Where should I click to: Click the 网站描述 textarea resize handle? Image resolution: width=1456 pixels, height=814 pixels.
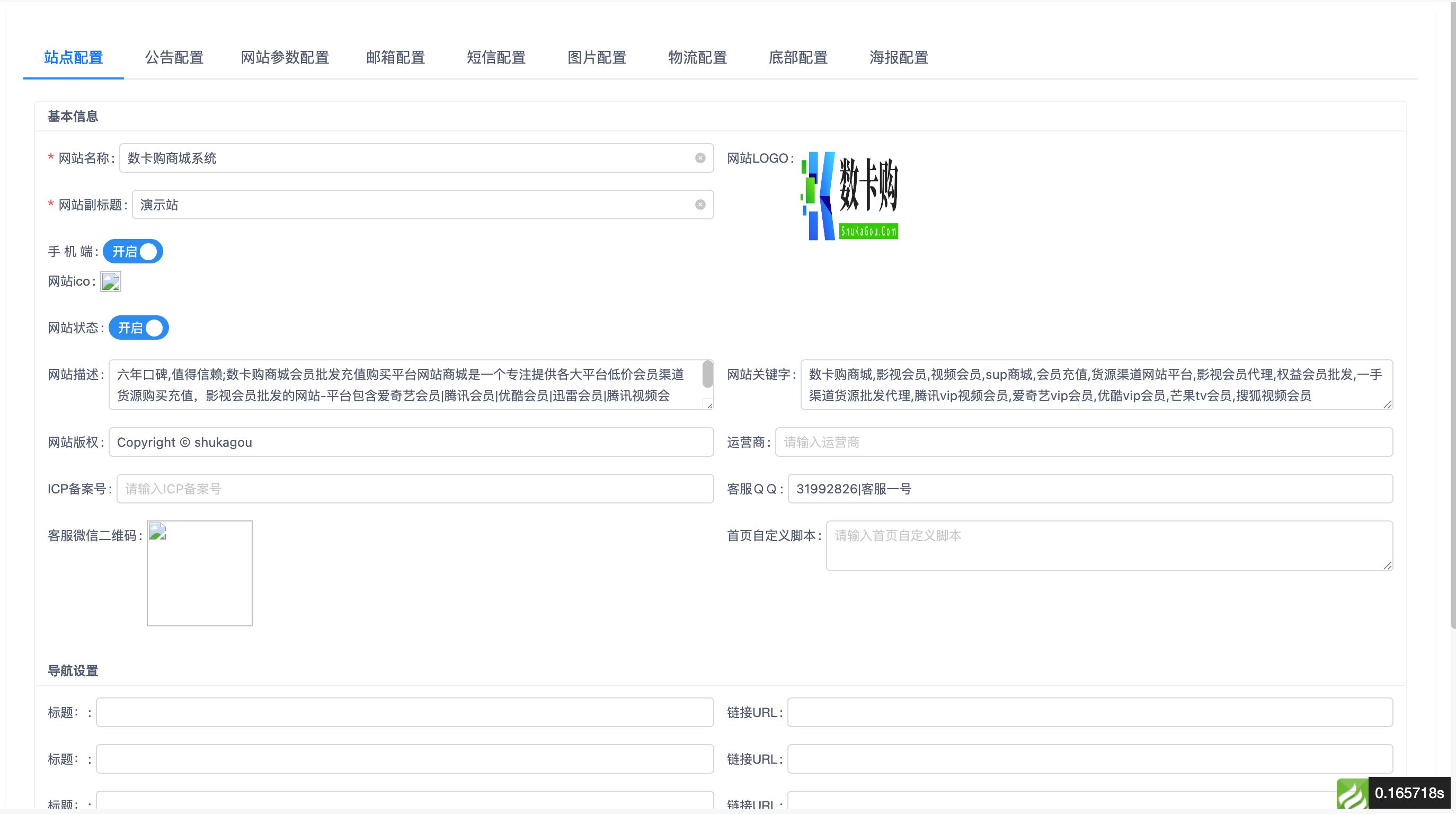click(709, 404)
